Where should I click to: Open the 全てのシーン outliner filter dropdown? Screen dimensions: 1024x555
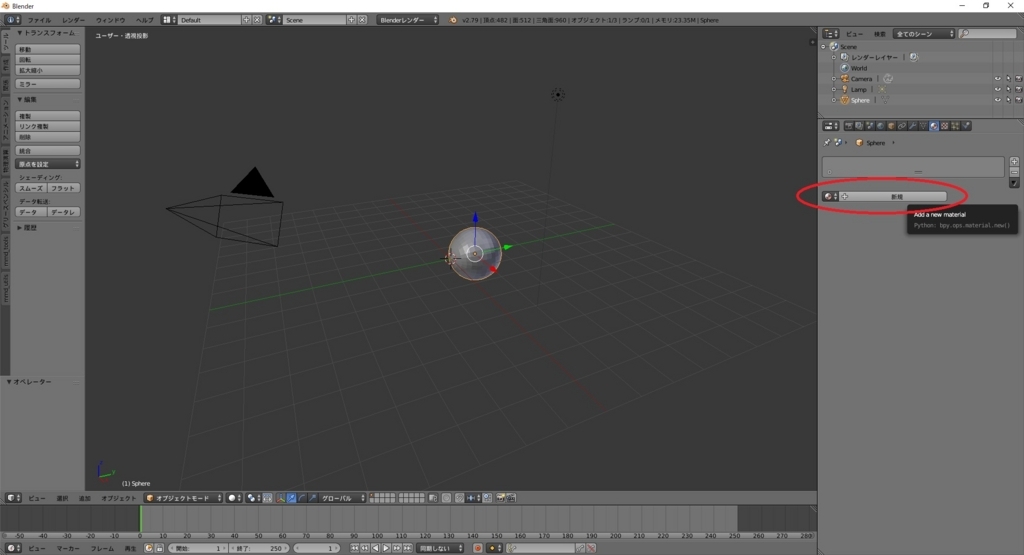point(923,33)
